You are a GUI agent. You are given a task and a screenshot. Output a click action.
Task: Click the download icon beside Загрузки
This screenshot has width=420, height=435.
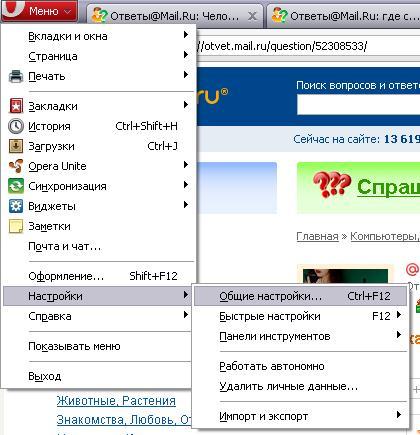pos(16,146)
